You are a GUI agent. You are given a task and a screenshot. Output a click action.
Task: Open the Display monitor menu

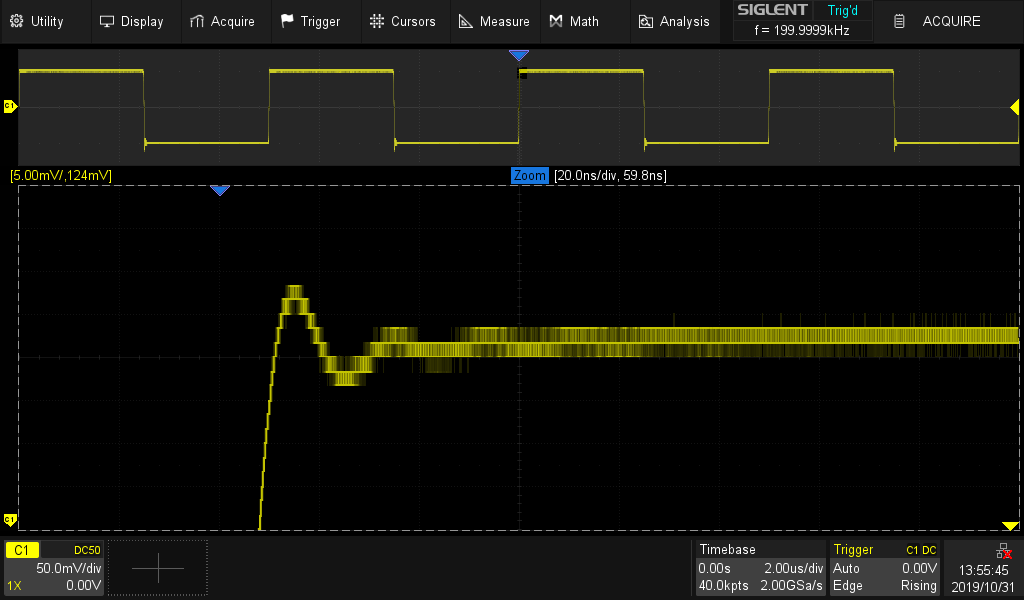(131, 21)
